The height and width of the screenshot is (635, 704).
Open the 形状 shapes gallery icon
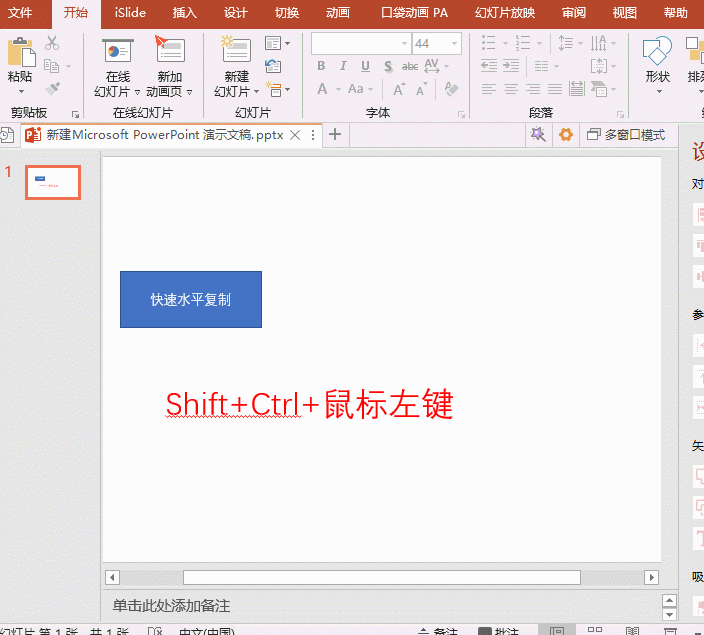pyautogui.click(x=656, y=52)
